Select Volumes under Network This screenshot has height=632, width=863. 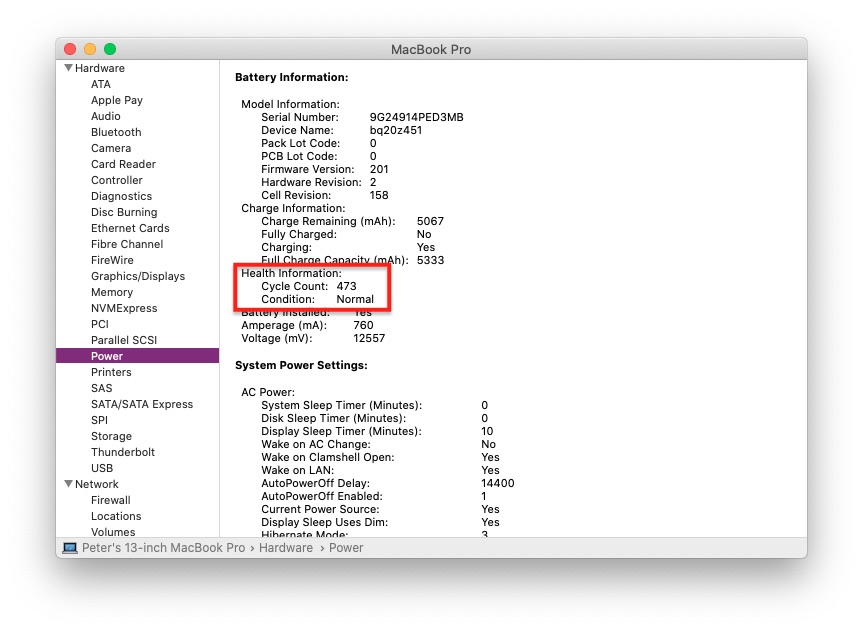(x=113, y=532)
